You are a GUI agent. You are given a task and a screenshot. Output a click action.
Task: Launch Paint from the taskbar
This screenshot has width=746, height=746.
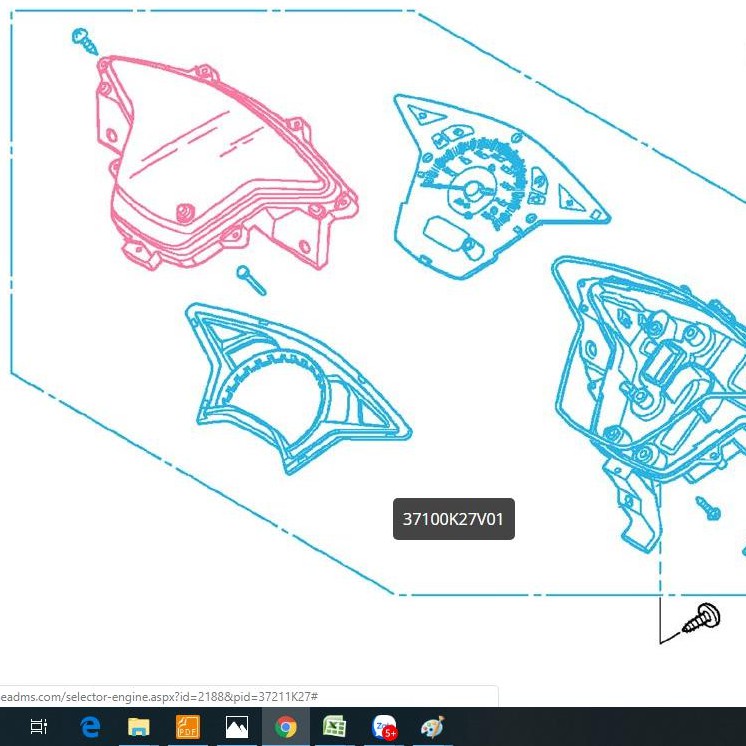point(432,727)
